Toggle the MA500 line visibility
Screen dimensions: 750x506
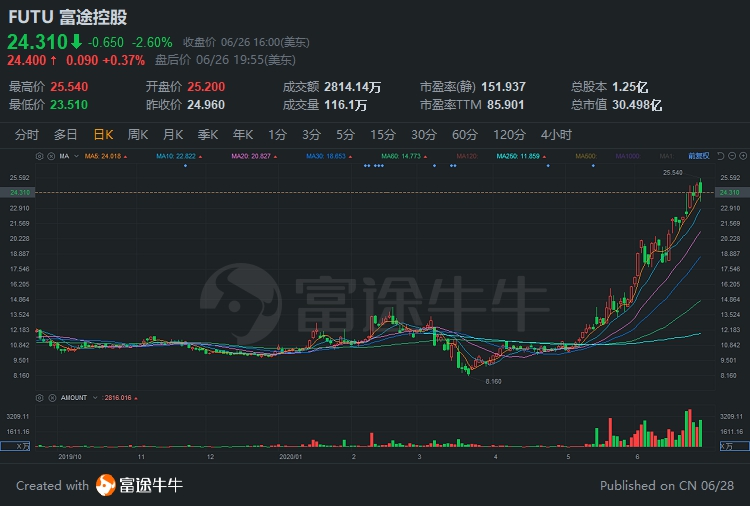(586, 156)
